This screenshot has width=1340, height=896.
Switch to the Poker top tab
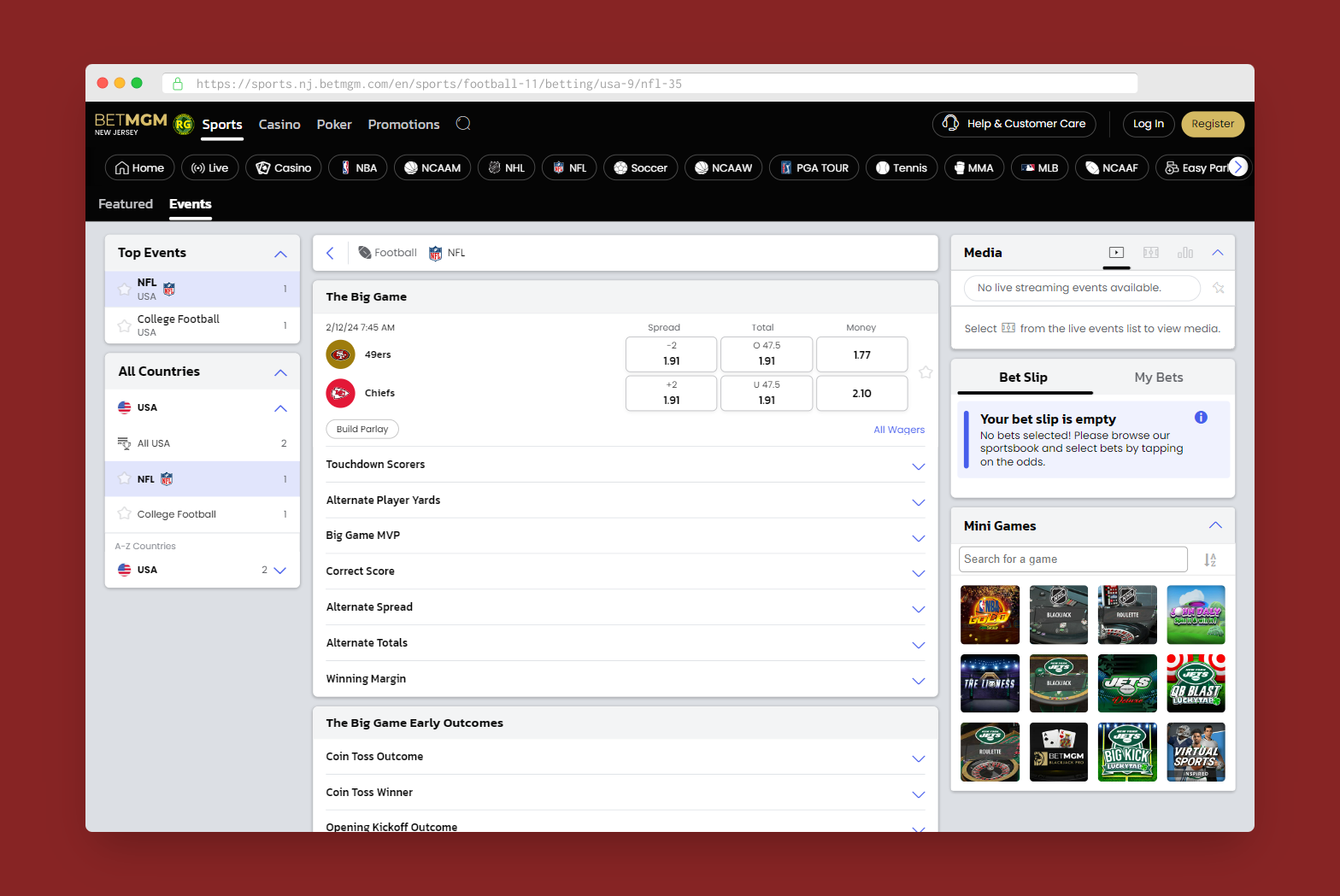pos(334,125)
